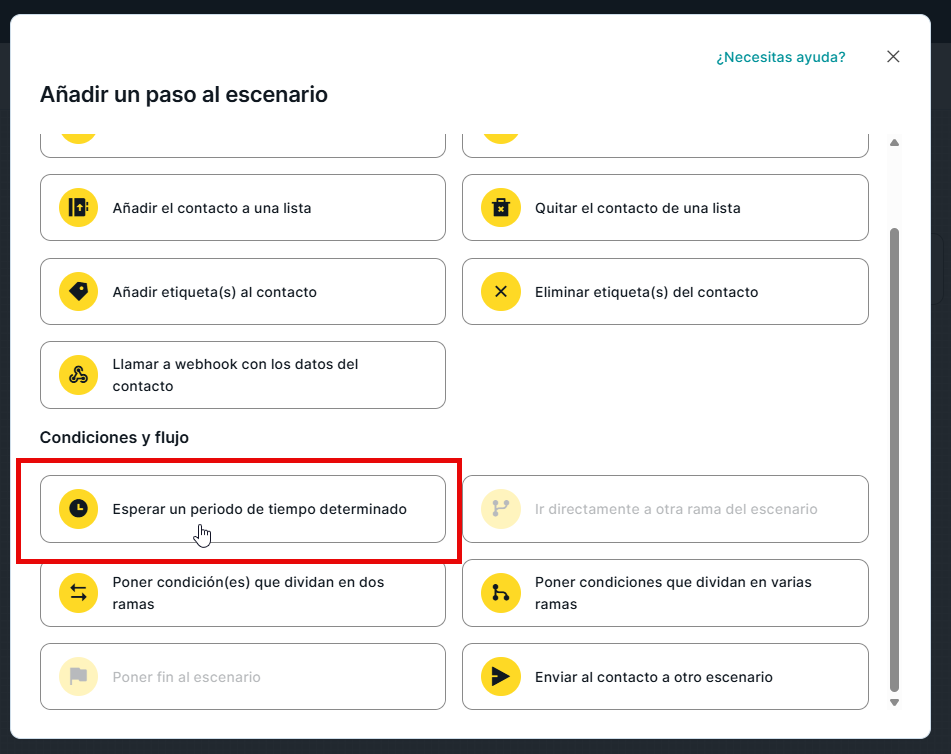Click the tag icon for adding labels
This screenshot has width=951, height=754.
78,292
